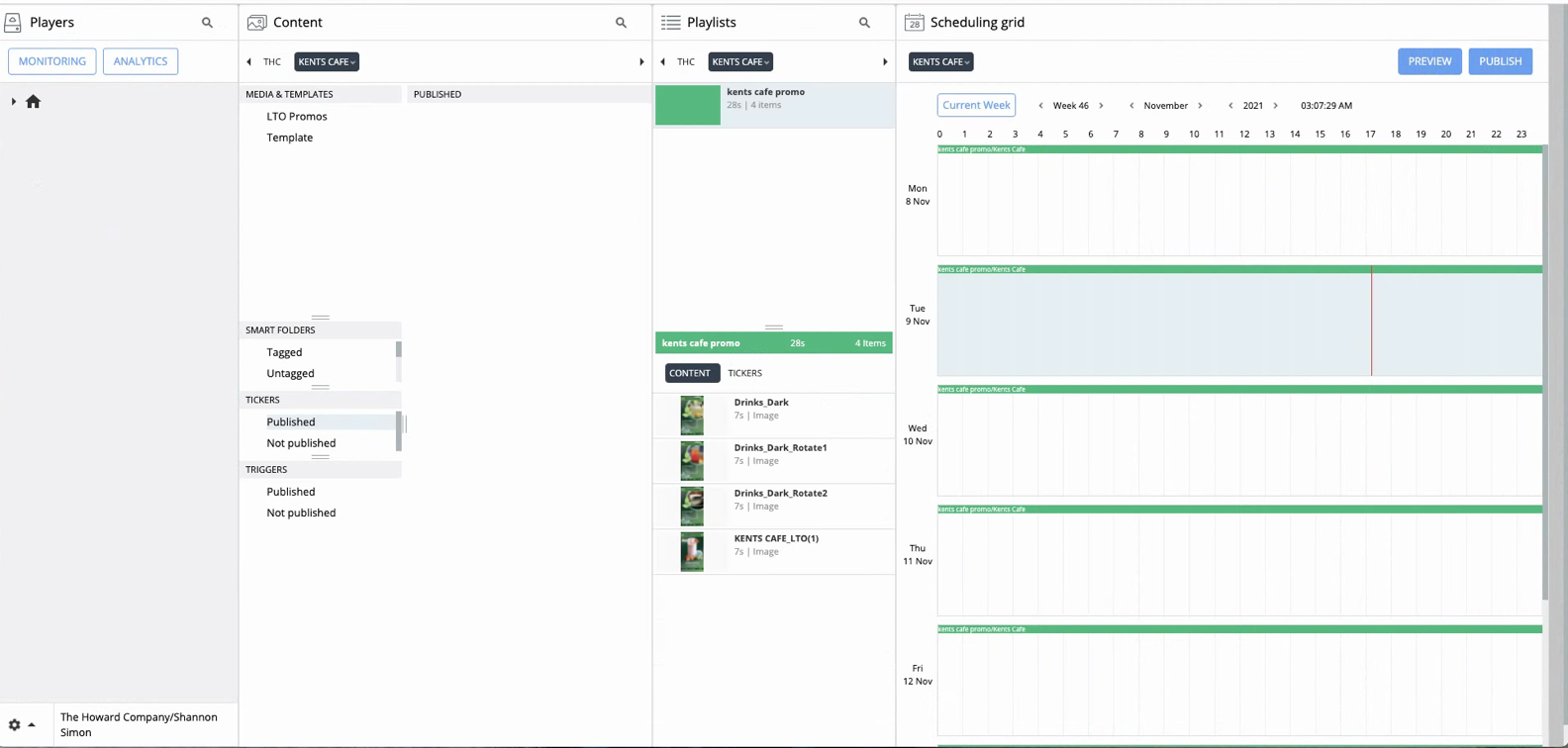
Task: Click the PREVIEW button
Action: [x=1429, y=61]
